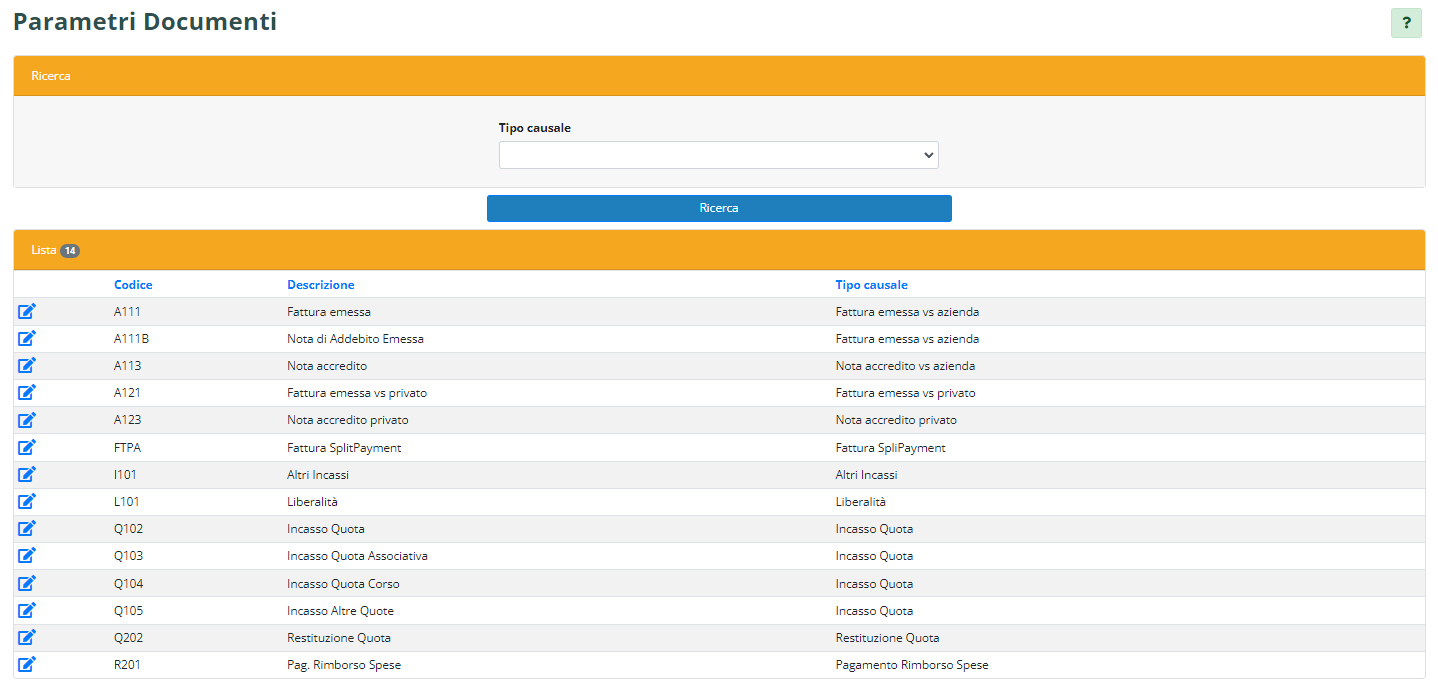Open edit icon for Q202 Restituzione Quota
Screen dimensions: 1438x693
coord(27,637)
